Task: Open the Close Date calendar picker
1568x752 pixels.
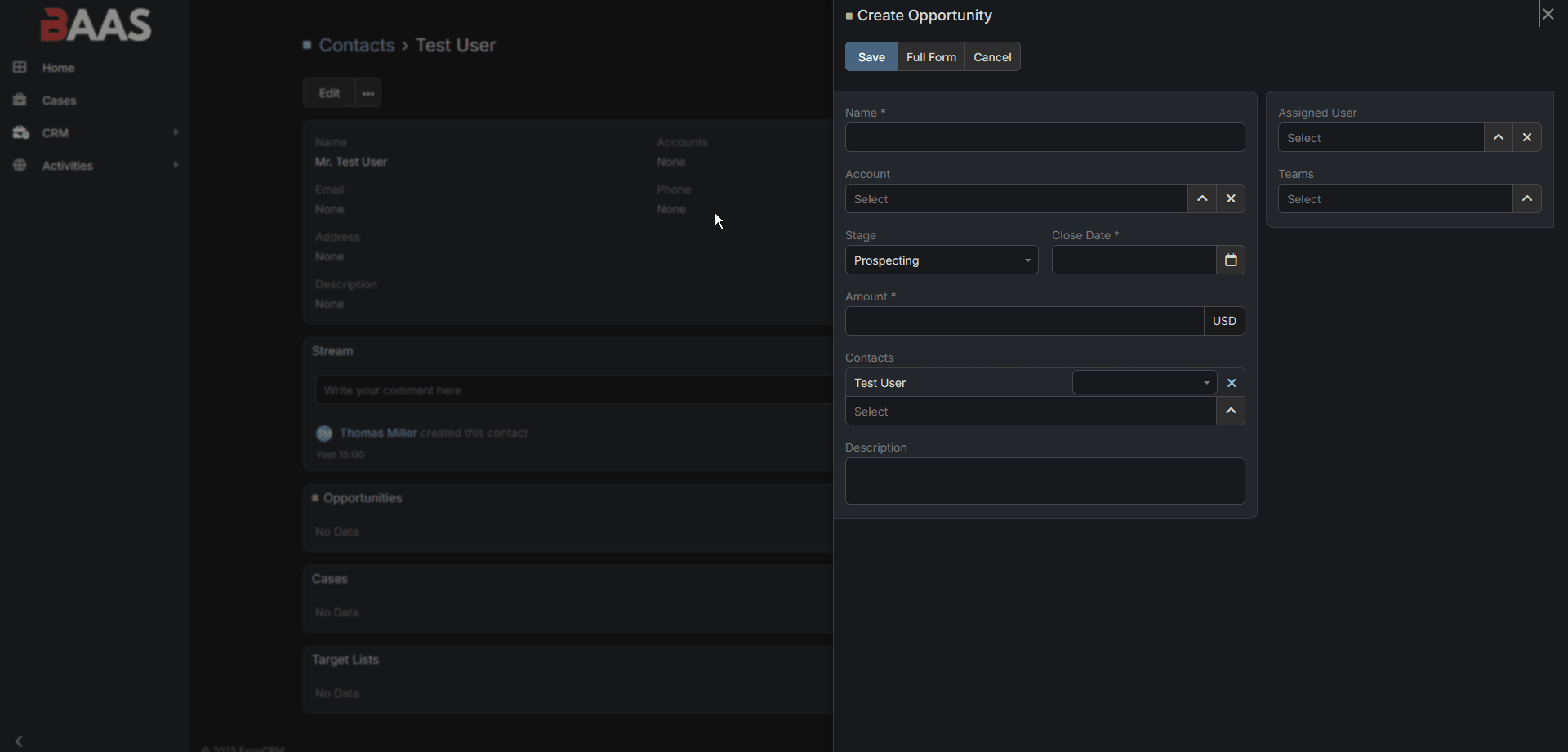Action: (x=1231, y=260)
